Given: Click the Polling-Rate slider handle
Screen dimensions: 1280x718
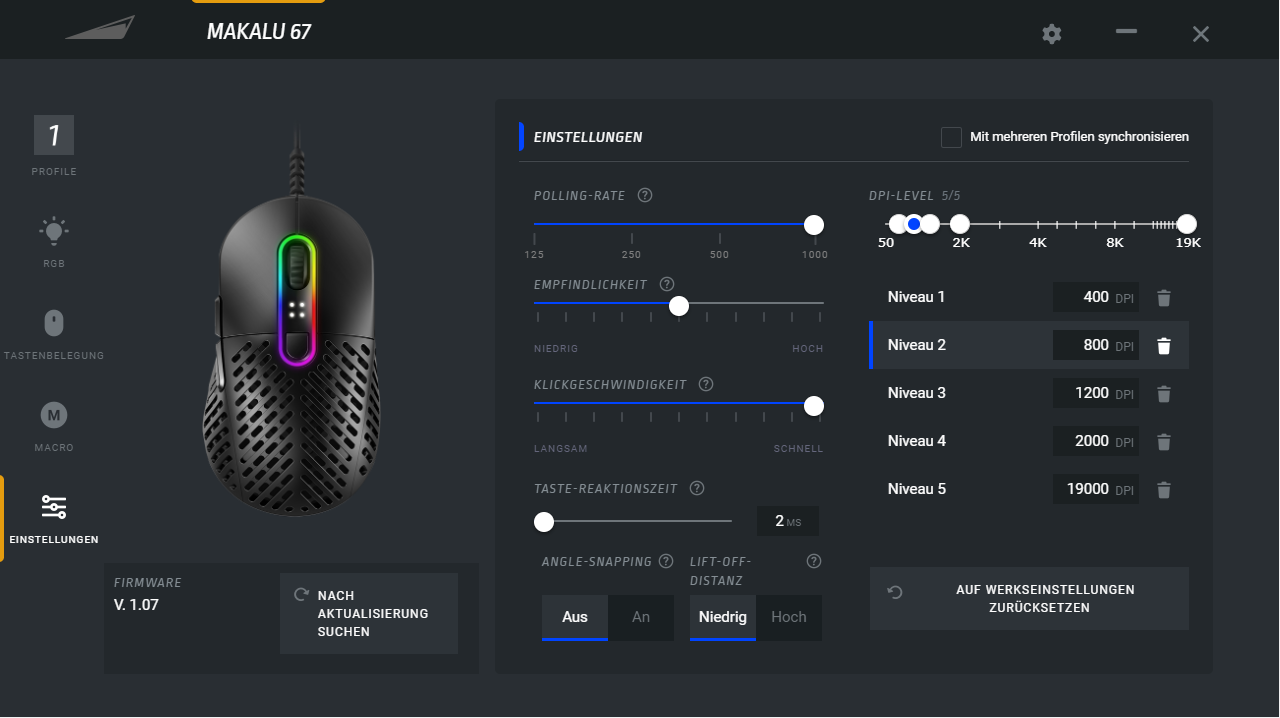Looking at the screenshot, I should pyautogui.click(x=814, y=224).
